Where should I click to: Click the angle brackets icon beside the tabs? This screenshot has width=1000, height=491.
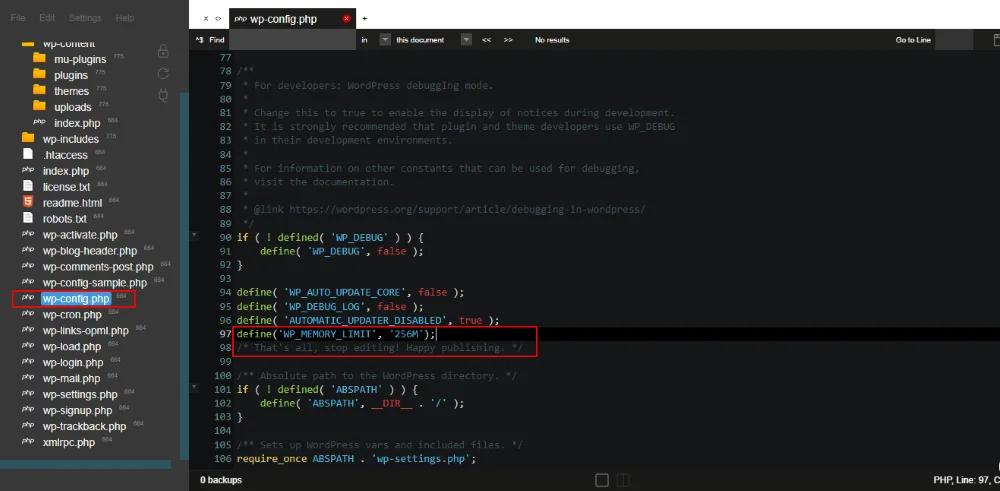(218, 18)
